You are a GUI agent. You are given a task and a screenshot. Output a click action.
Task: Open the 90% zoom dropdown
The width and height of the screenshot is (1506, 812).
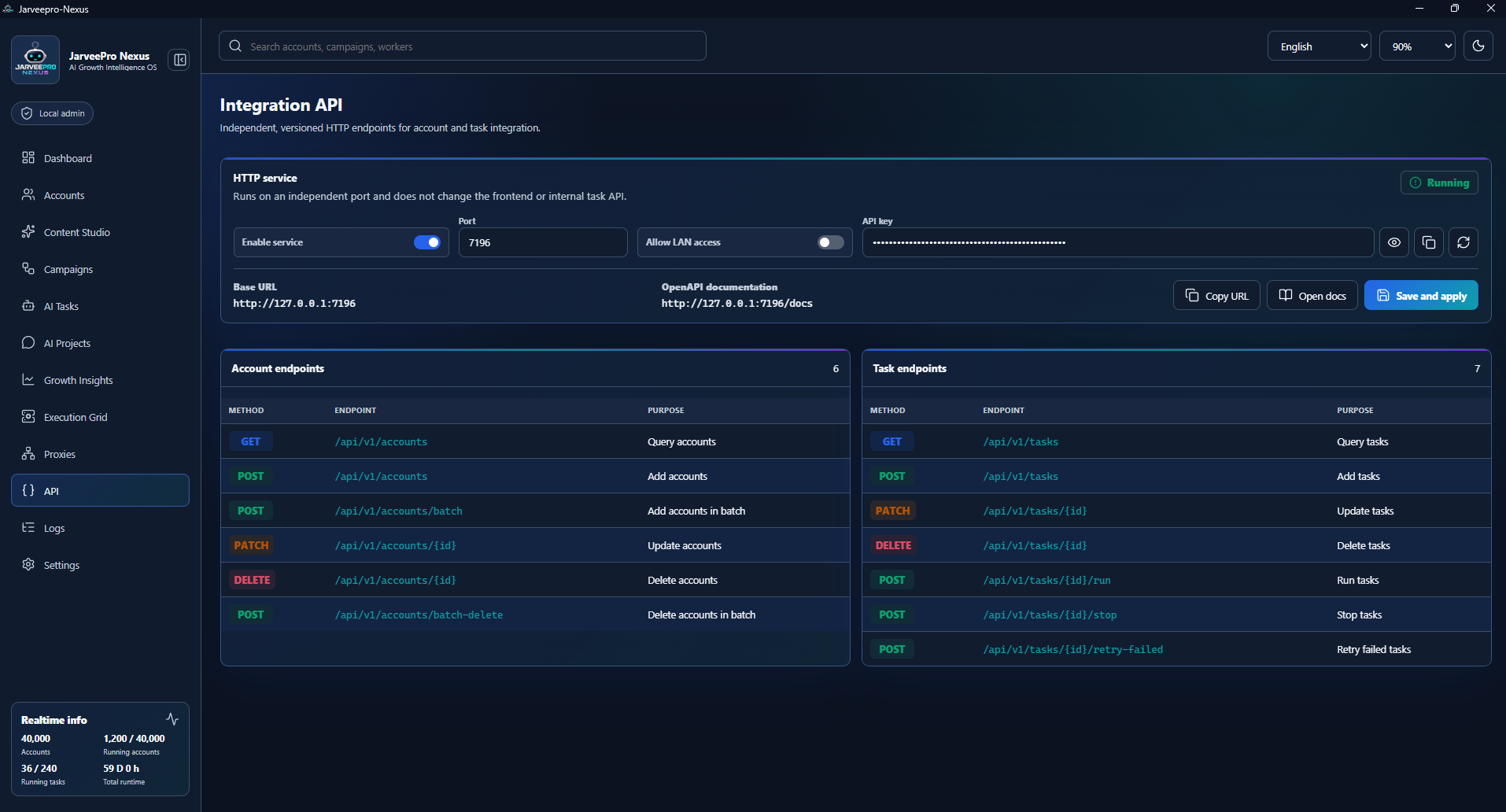click(1417, 46)
